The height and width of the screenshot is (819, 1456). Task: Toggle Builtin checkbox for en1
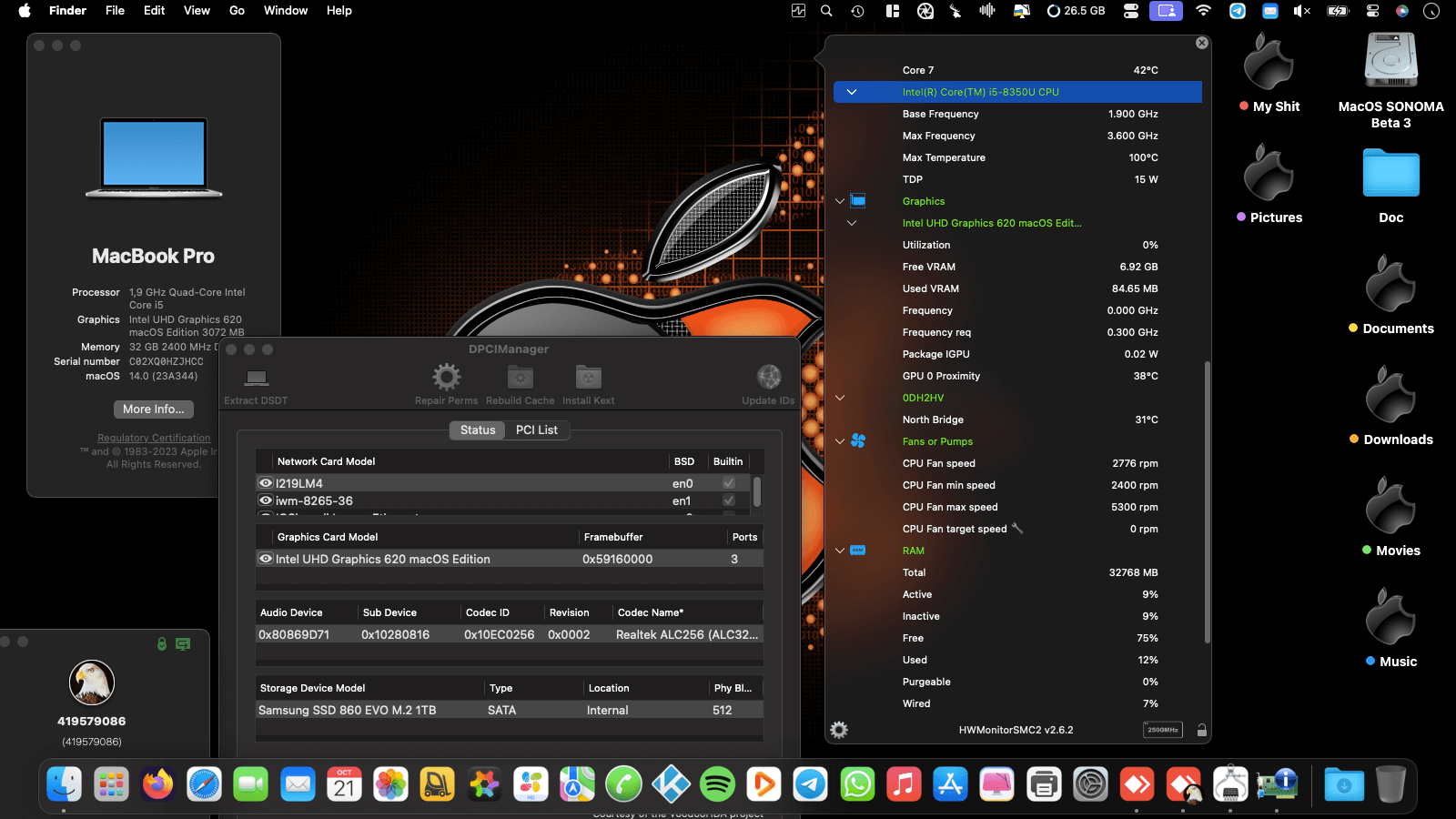(x=728, y=500)
